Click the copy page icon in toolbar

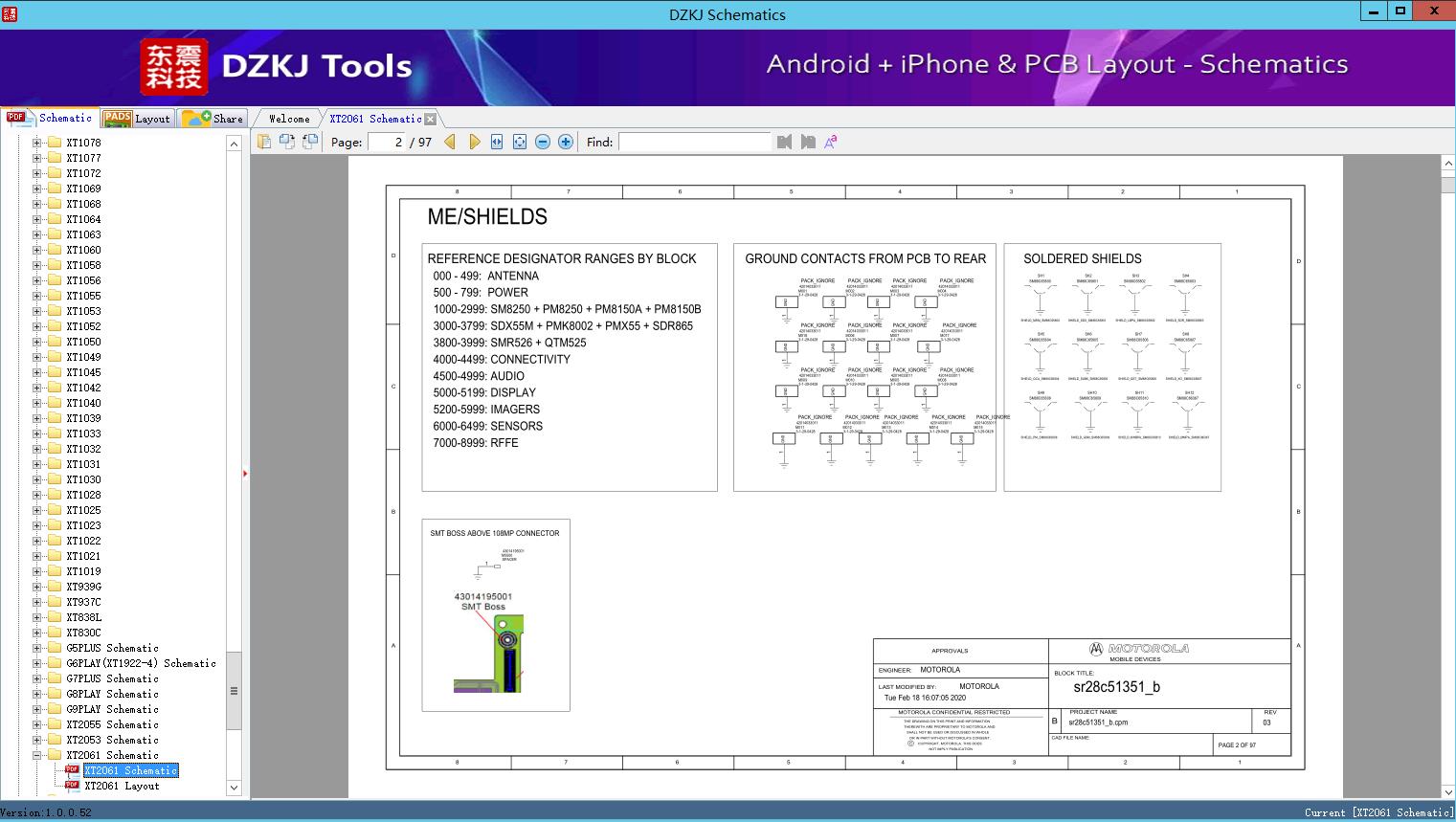264,142
